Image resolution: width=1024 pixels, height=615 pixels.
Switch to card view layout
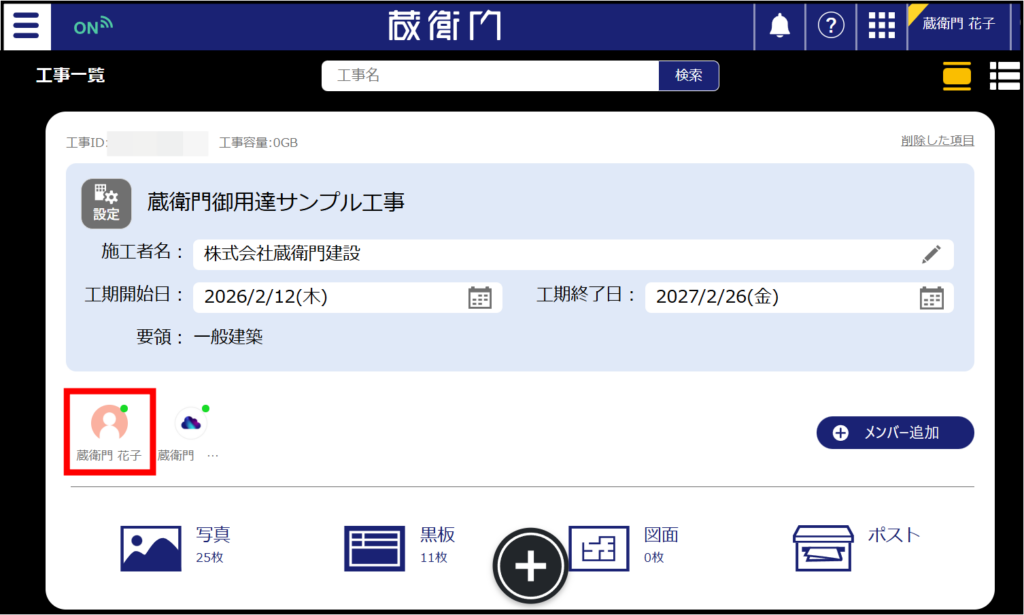tap(956, 76)
